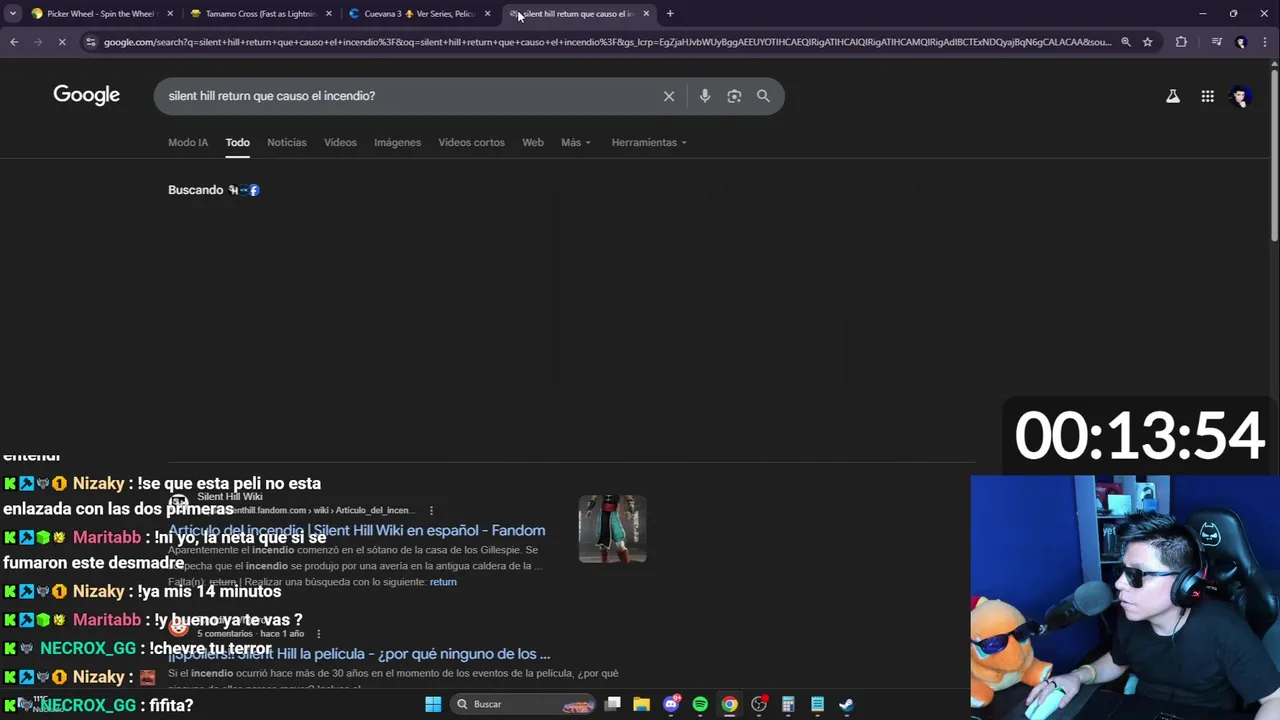Image resolution: width=1280 pixels, height=720 pixels.
Task: Click the URL address bar
Action: point(606,42)
